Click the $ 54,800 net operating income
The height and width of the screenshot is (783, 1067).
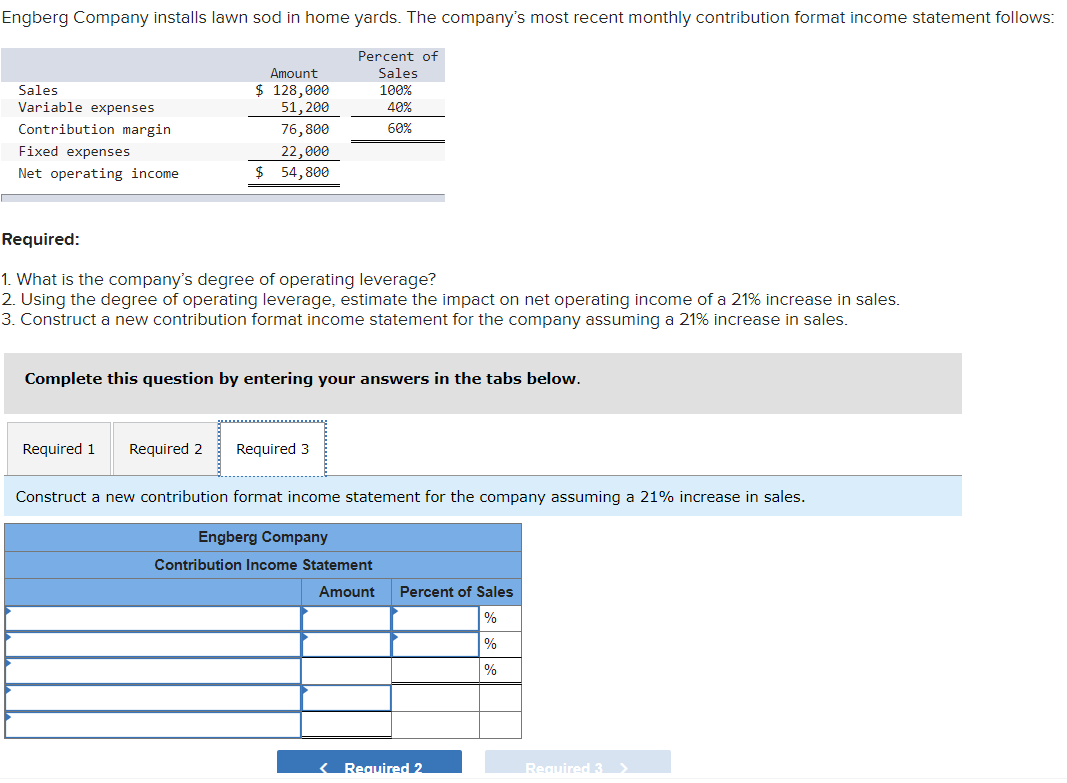[x=292, y=172]
